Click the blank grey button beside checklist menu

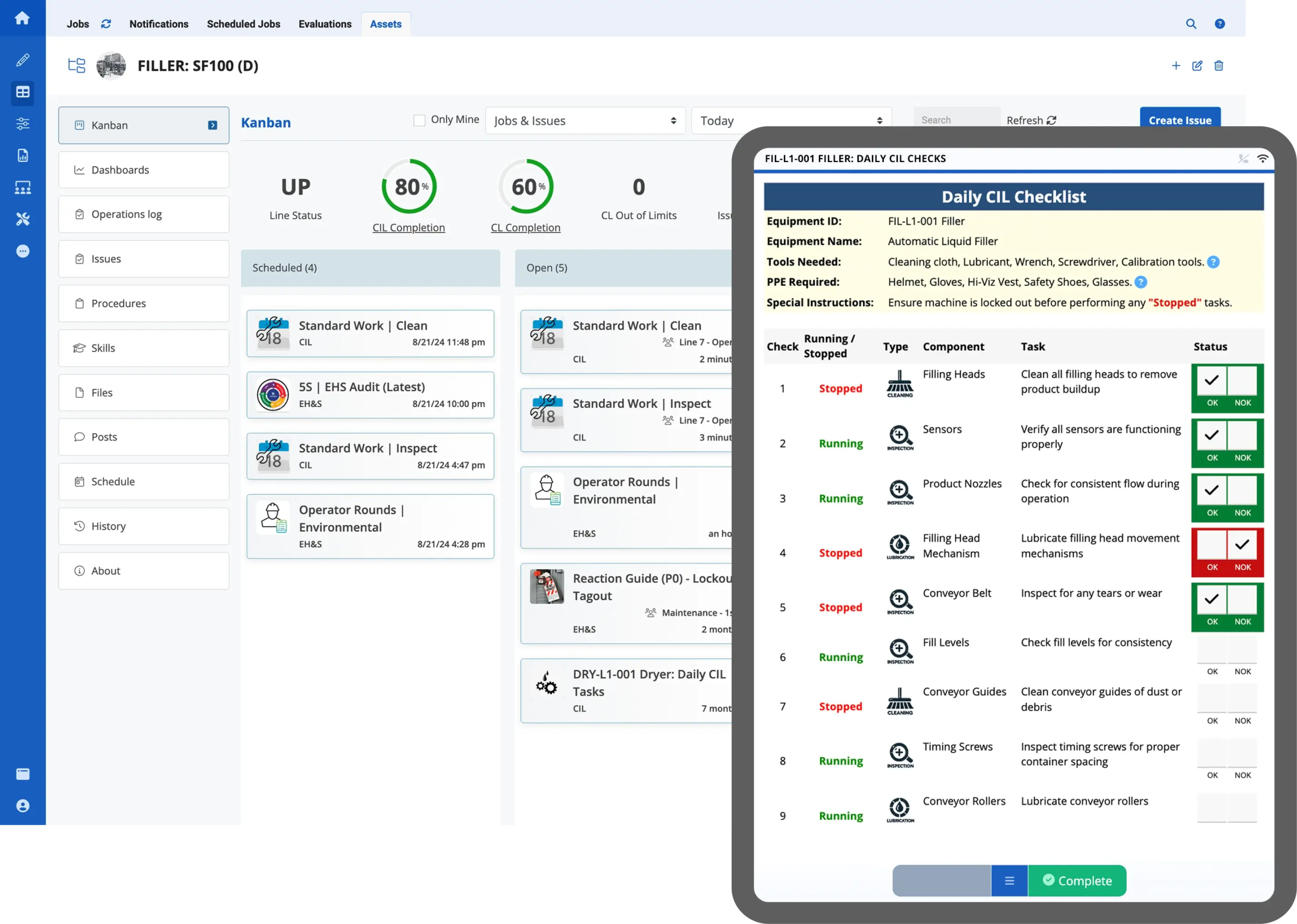click(942, 881)
